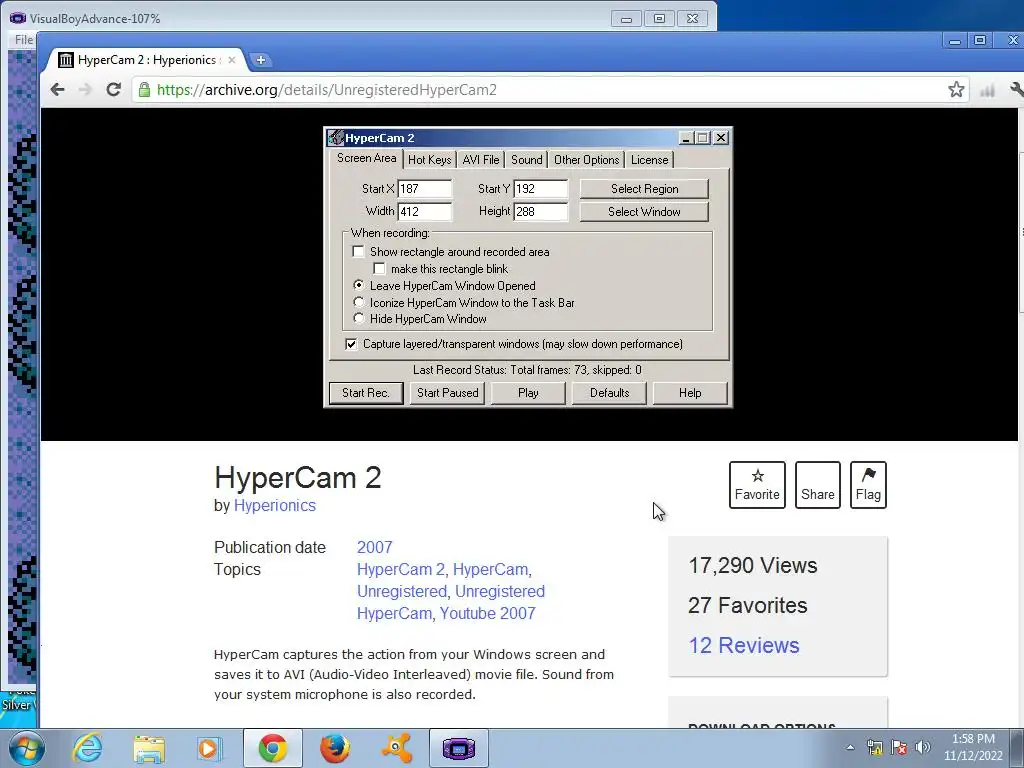This screenshot has height=768, width=1024.
Task: Open the Other Options tab
Action: click(586, 159)
